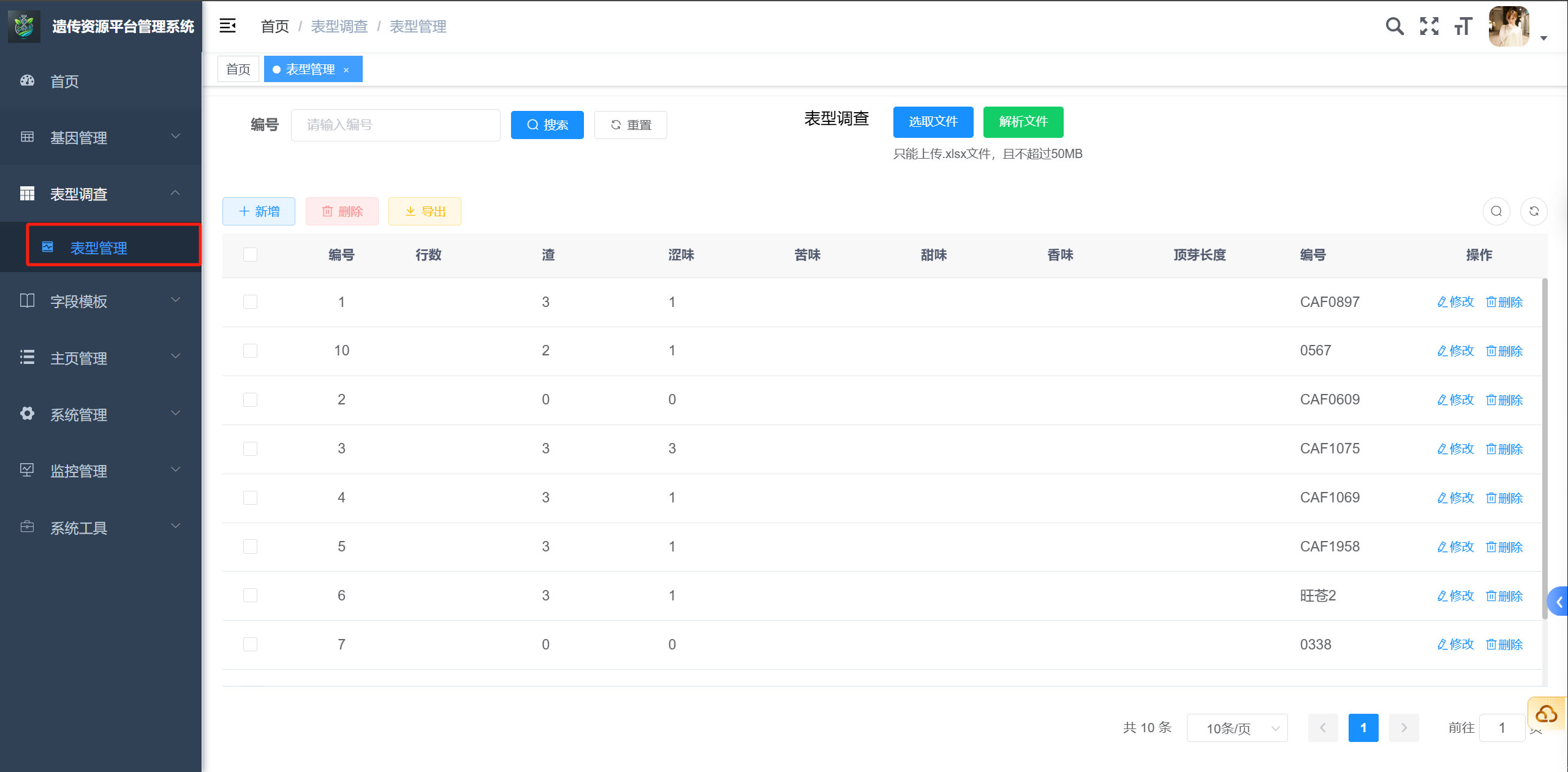Expand the 系统工具 menu
The image size is (1568, 772).
click(x=100, y=527)
